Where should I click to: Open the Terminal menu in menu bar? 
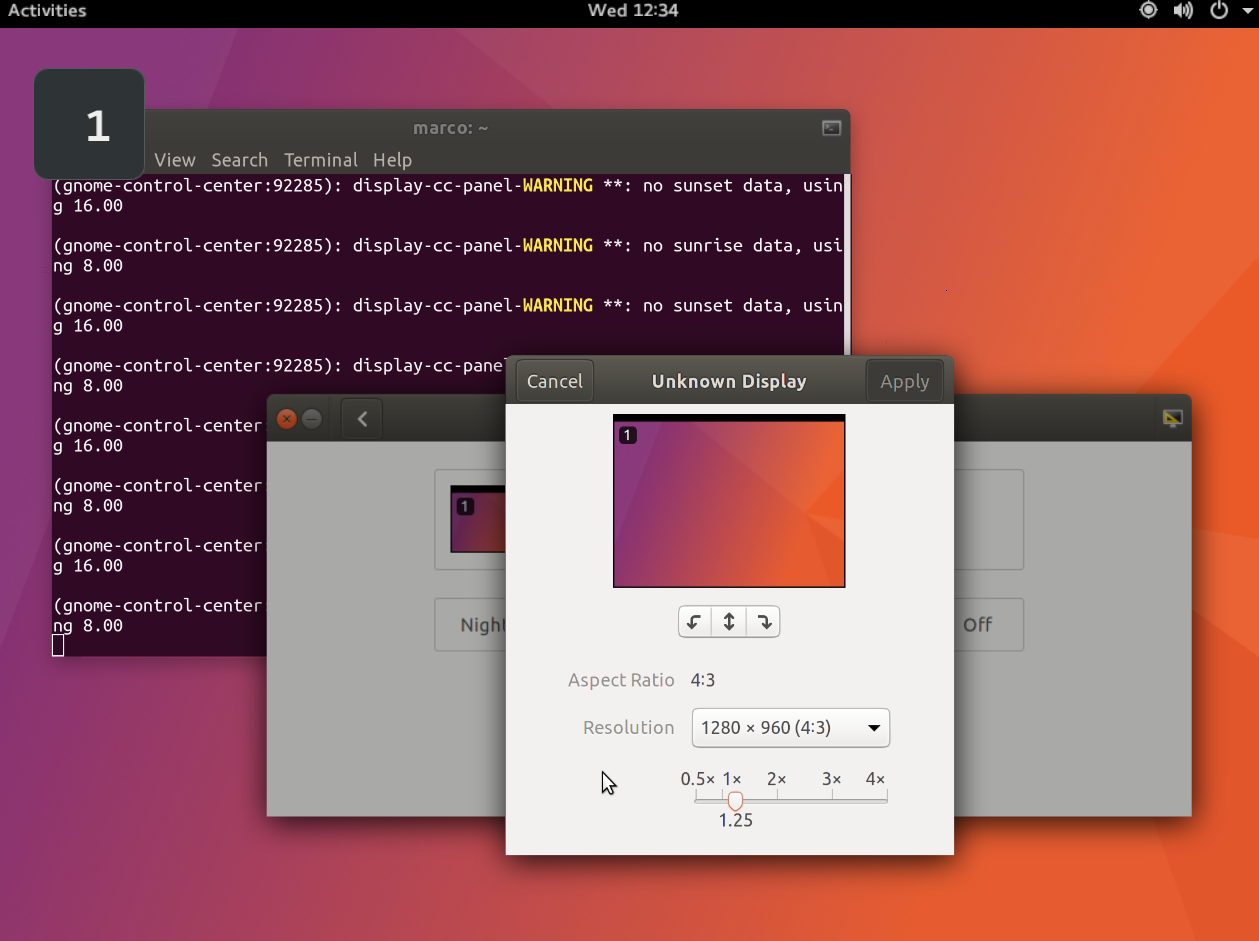[x=320, y=160]
